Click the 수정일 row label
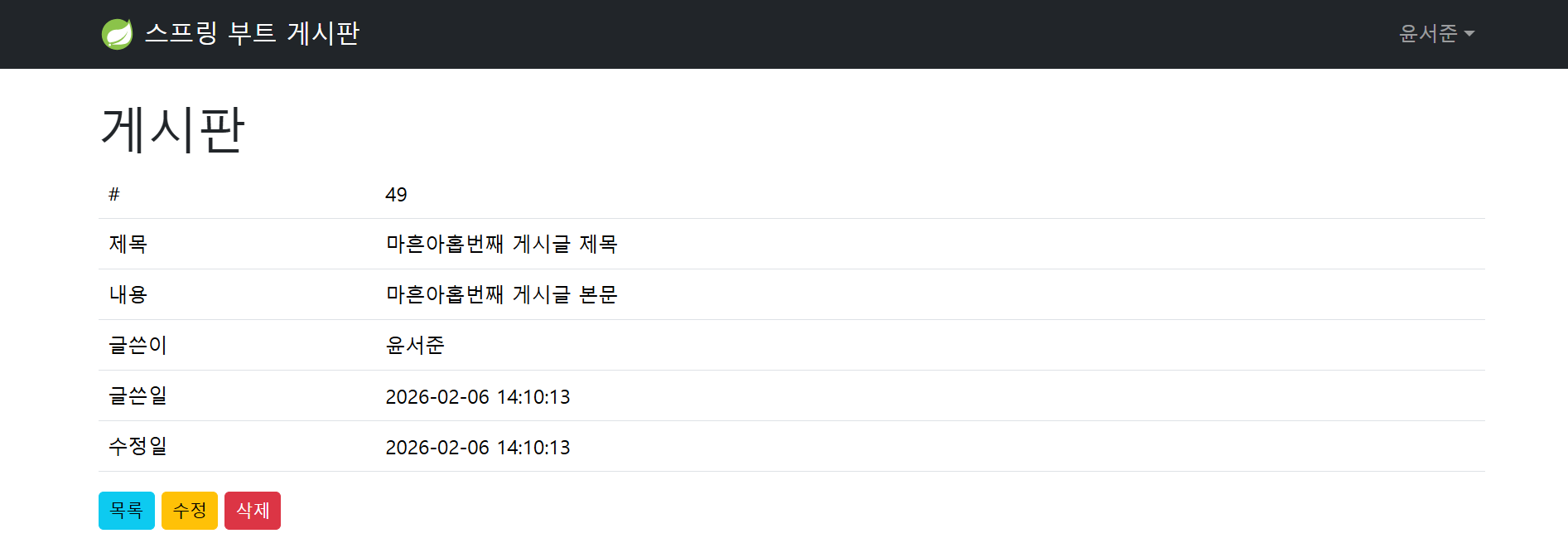1568x548 pixels. coord(138,447)
